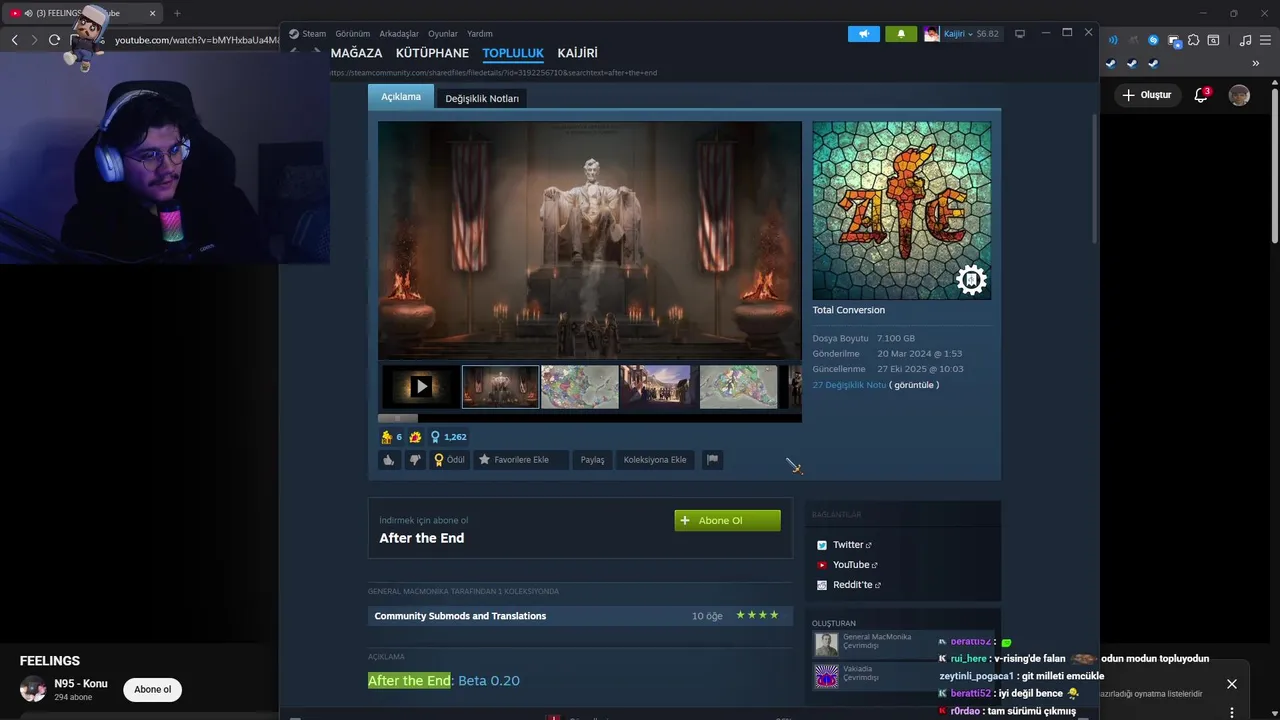Click the Shazam extension icon in browser

(1153, 40)
